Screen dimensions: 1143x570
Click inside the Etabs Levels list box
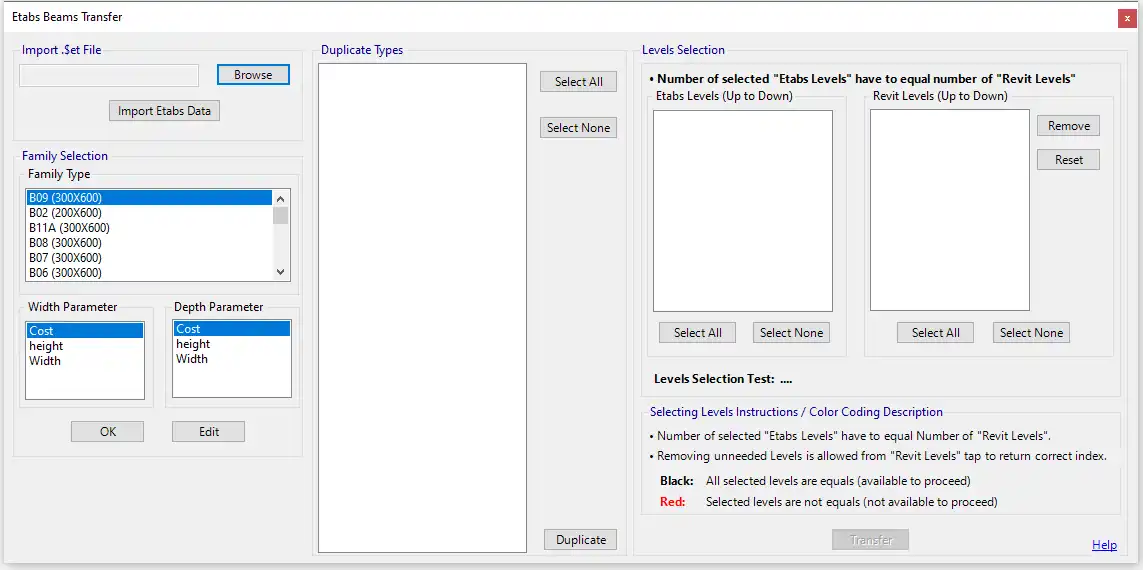743,211
